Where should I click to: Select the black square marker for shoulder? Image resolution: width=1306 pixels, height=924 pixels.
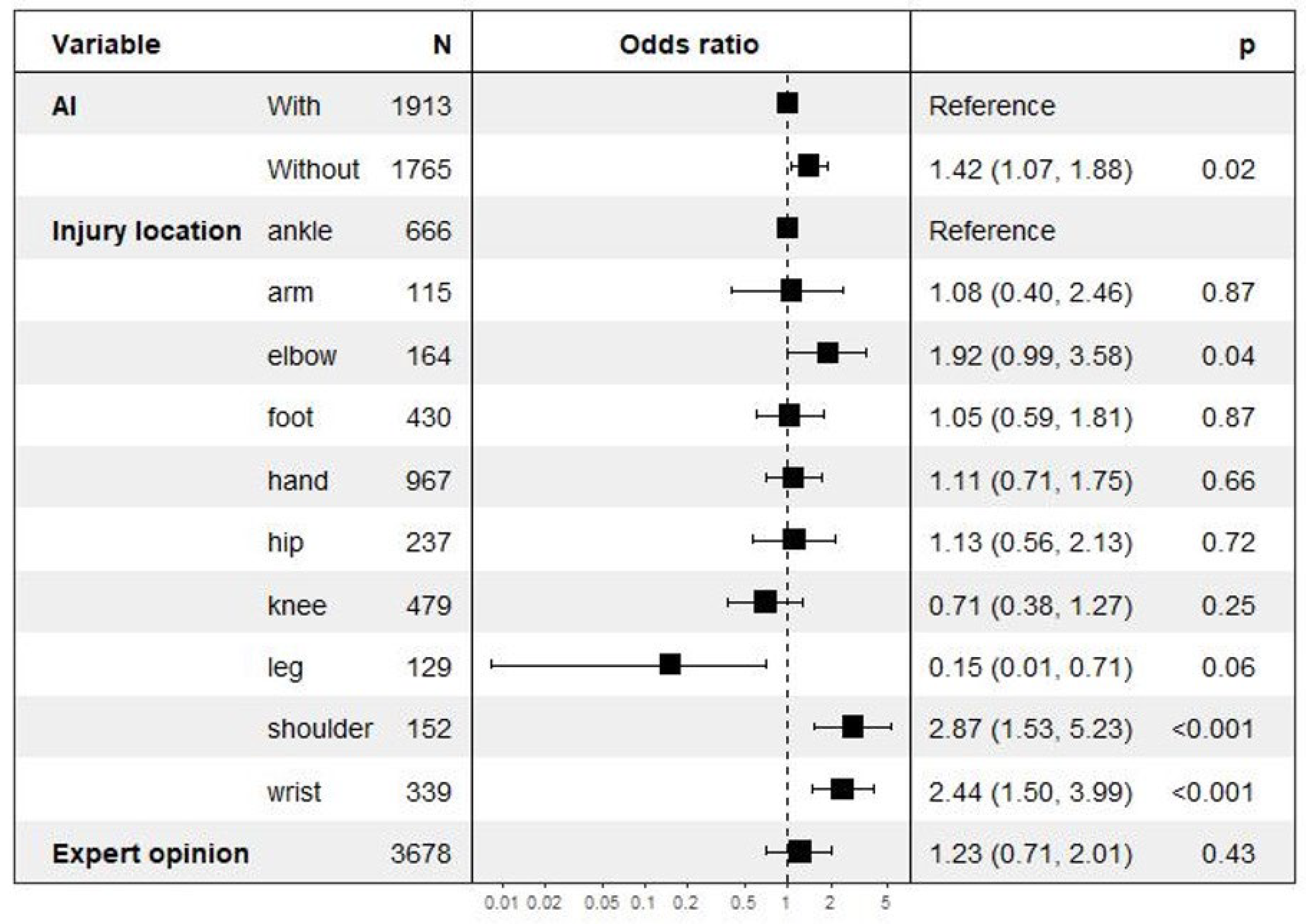[853, 727]
